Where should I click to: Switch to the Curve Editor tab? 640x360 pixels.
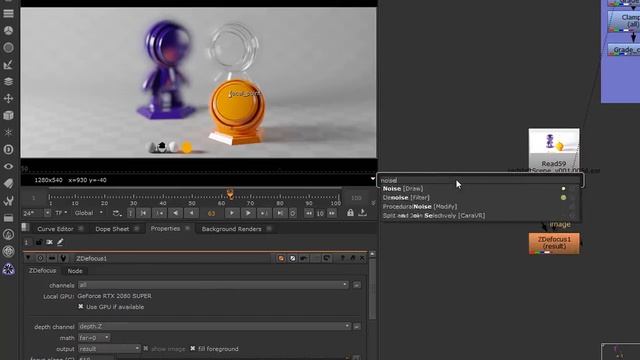pyautogui.click(x=55, y=229)
